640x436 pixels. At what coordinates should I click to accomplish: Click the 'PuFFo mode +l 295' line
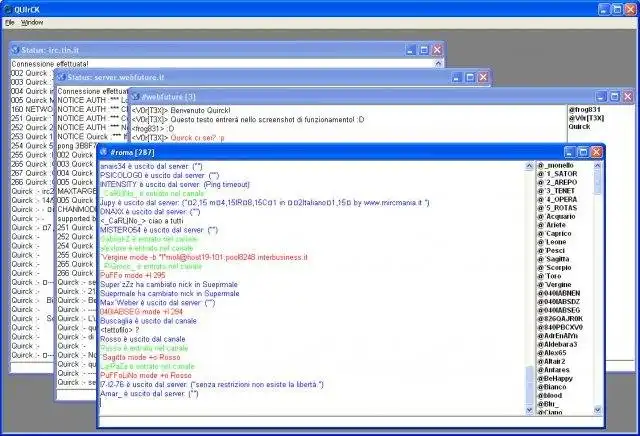133,276
